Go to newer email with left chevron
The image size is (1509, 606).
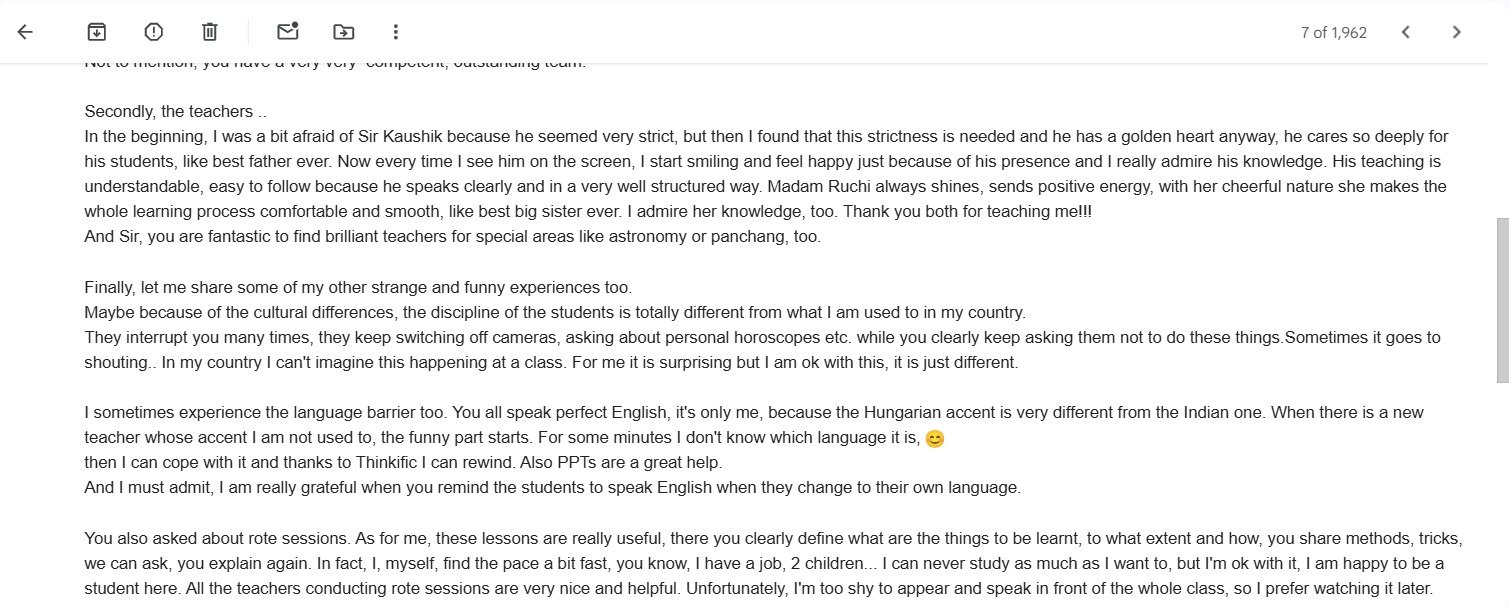click(x=1405, y=32)
